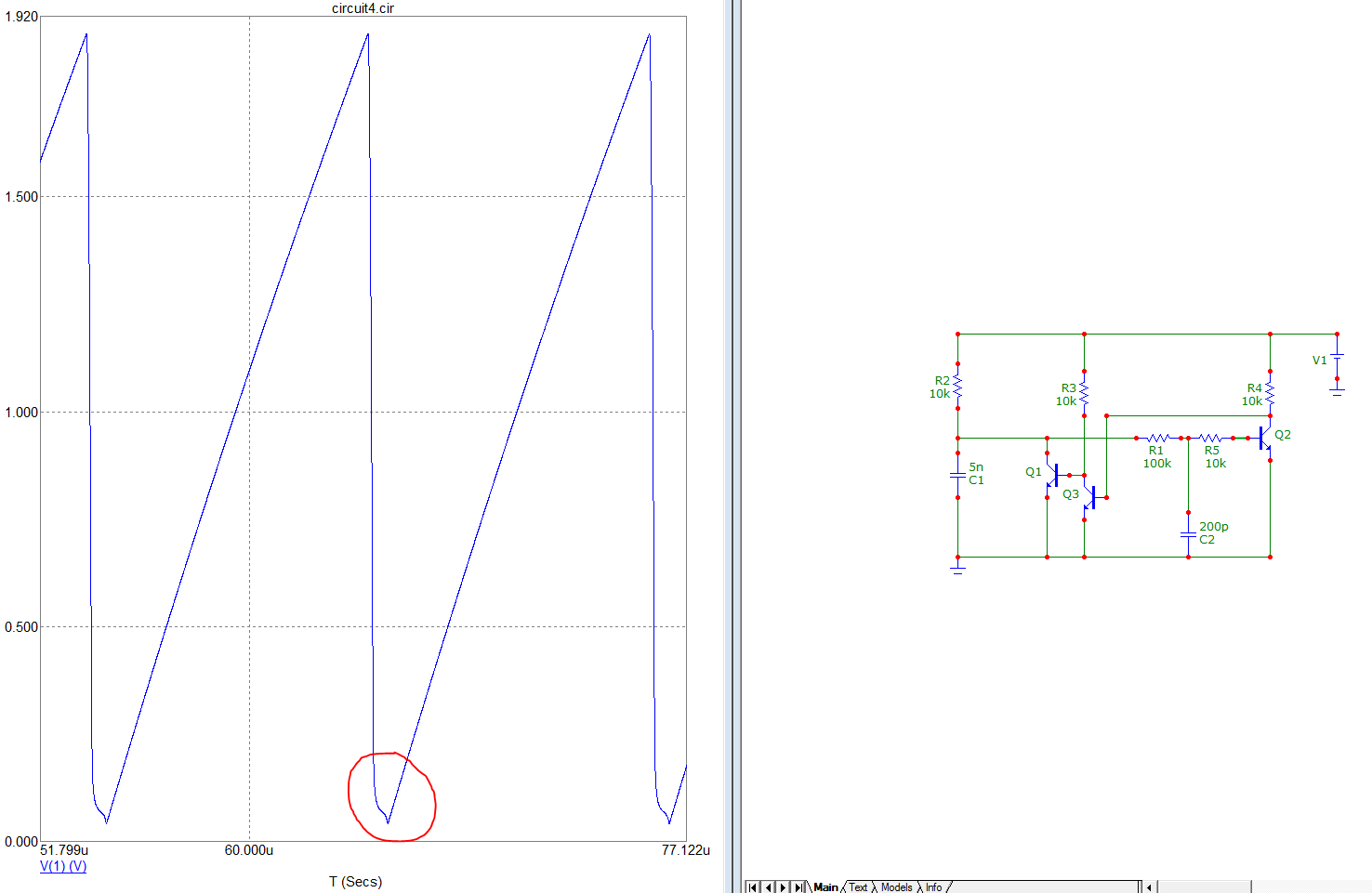Select transistor Q1 symbol

tap(1052, 475)
